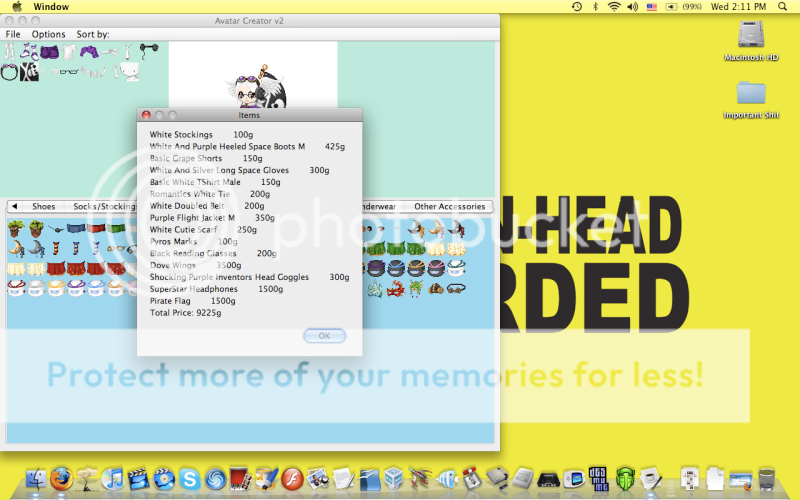The height and width of the screenshot is (500, 800).
Task: Open the Trash in the Dock
Action: coord(766,478)
